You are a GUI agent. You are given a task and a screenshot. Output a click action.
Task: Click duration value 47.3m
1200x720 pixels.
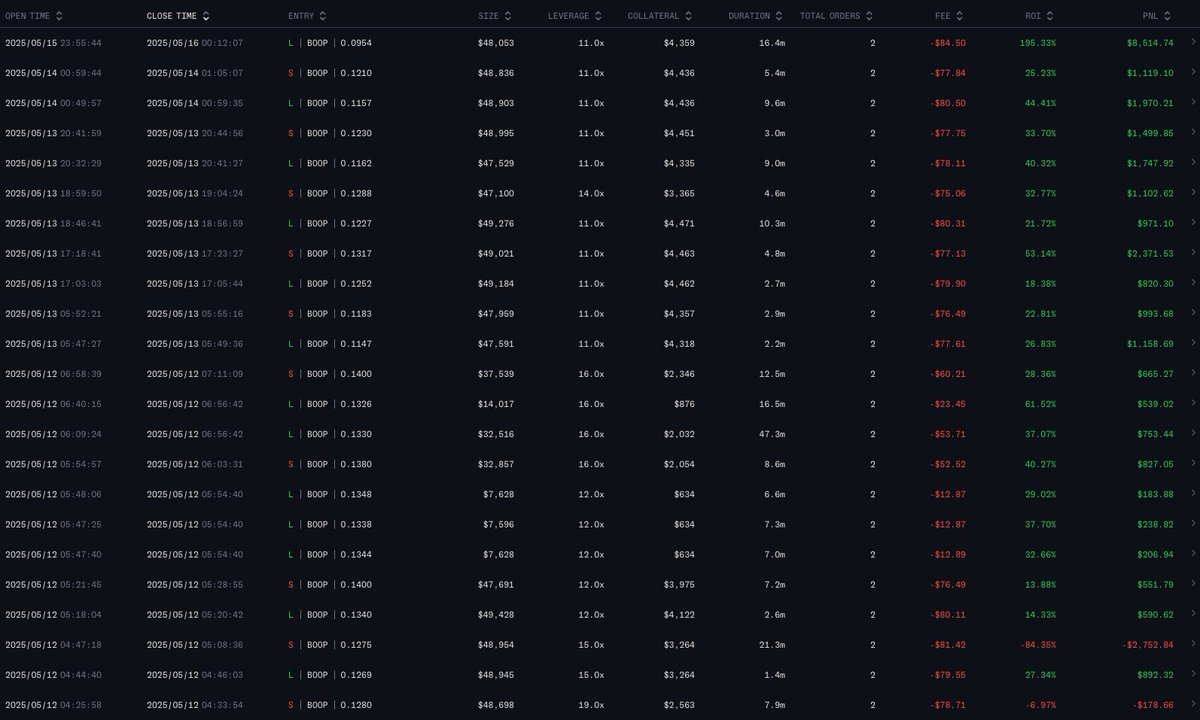772,434
